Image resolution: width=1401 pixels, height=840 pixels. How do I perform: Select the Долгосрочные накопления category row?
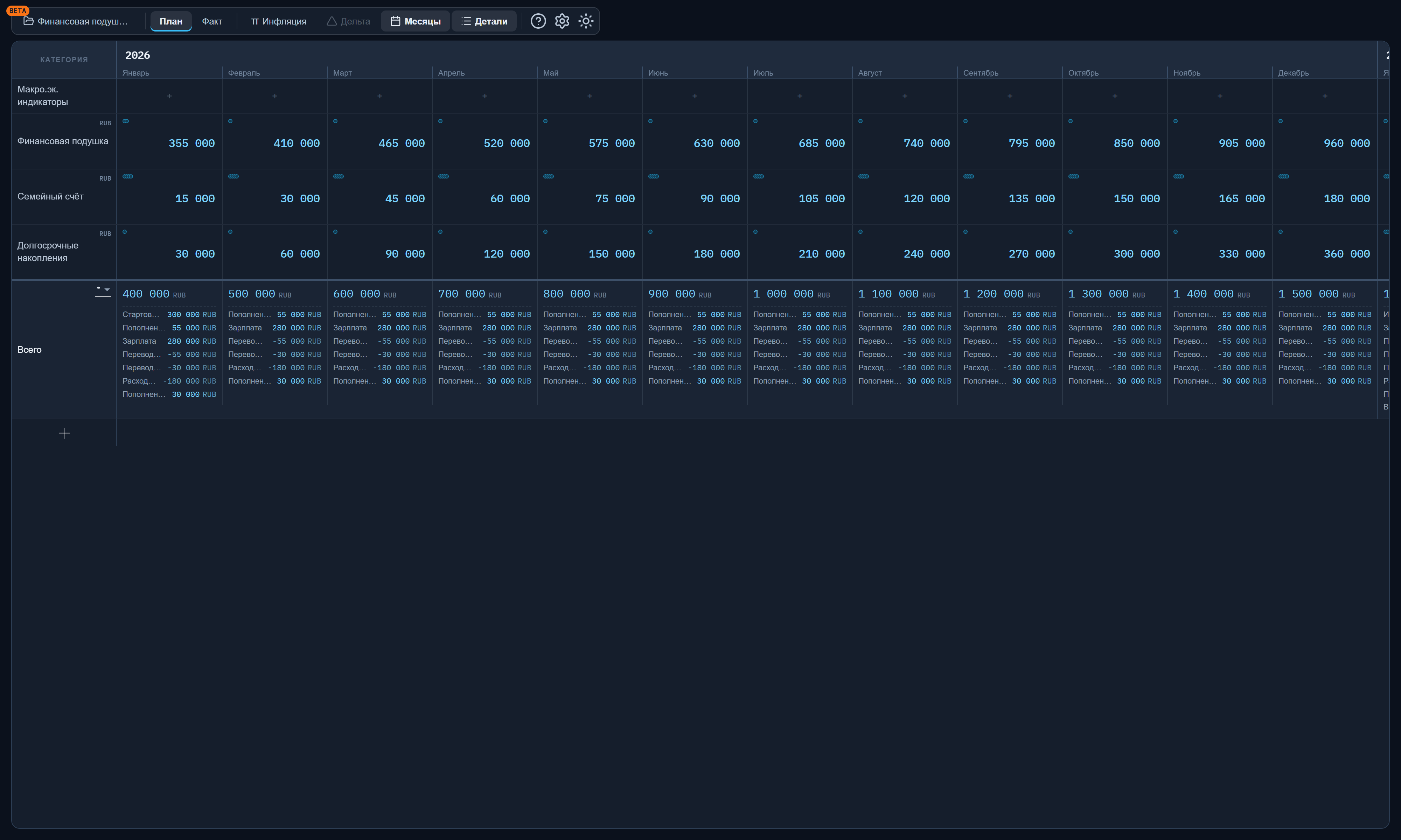click(64, 252)
